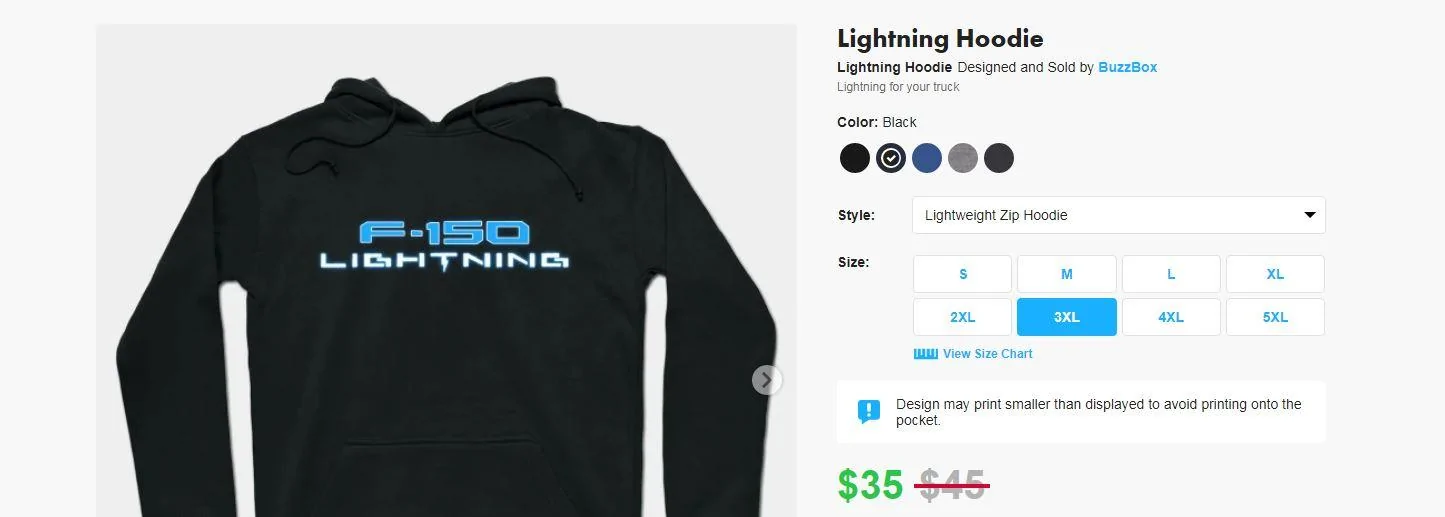This screenshot has height=517, width=1445.
Task: Click the F-150 Lightning hoodie product image
Action: (446, 270)
